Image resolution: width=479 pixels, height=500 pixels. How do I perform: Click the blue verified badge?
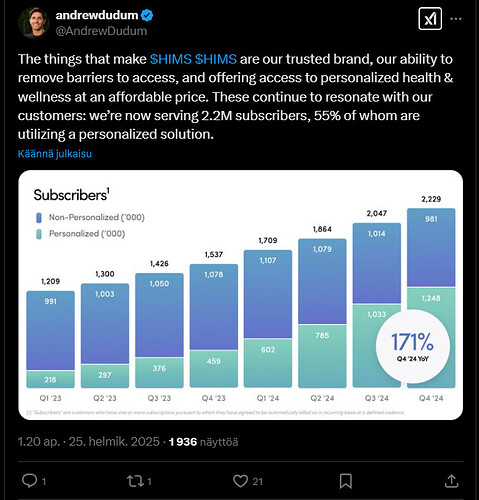(147, 15)
